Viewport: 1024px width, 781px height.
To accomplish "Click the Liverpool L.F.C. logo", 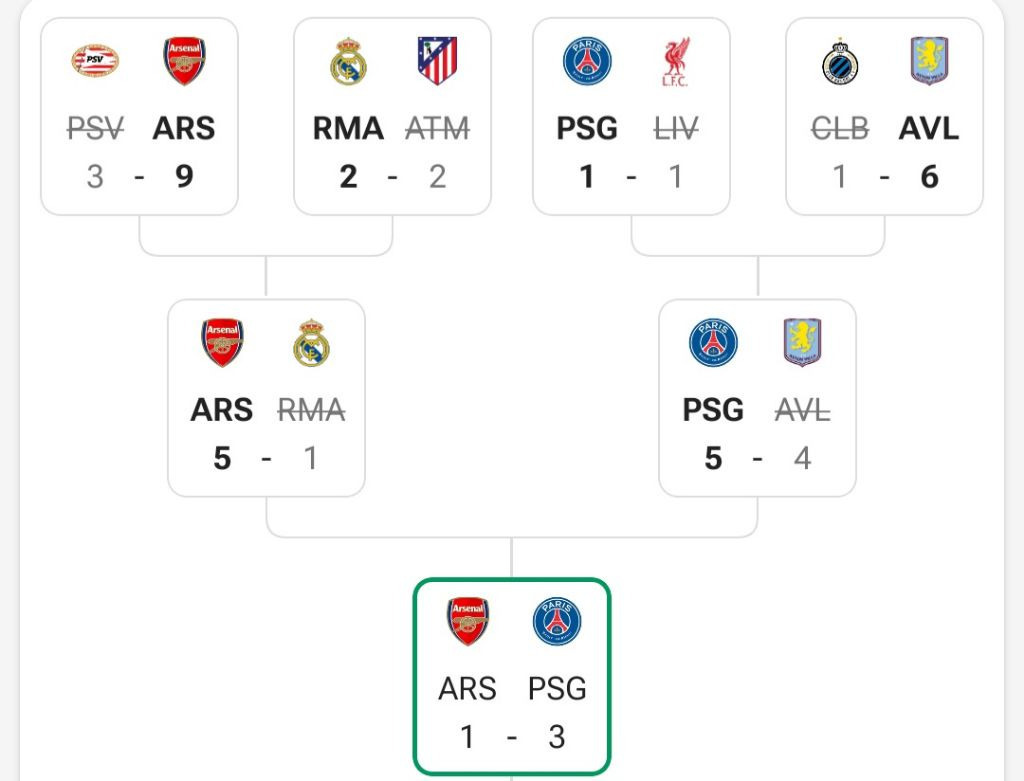I will pos(674,62).
